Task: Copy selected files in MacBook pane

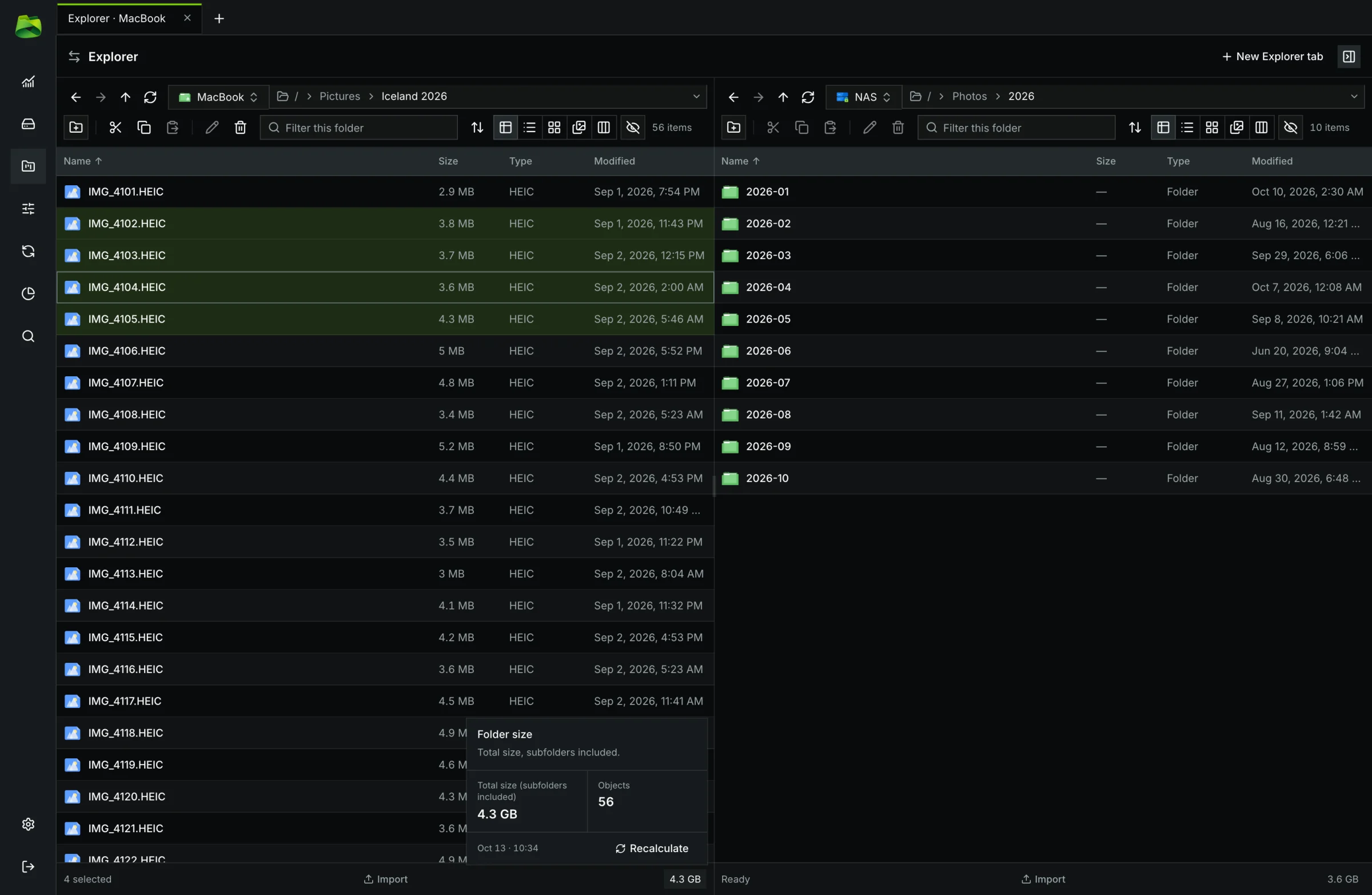Action: coord(144,128)
